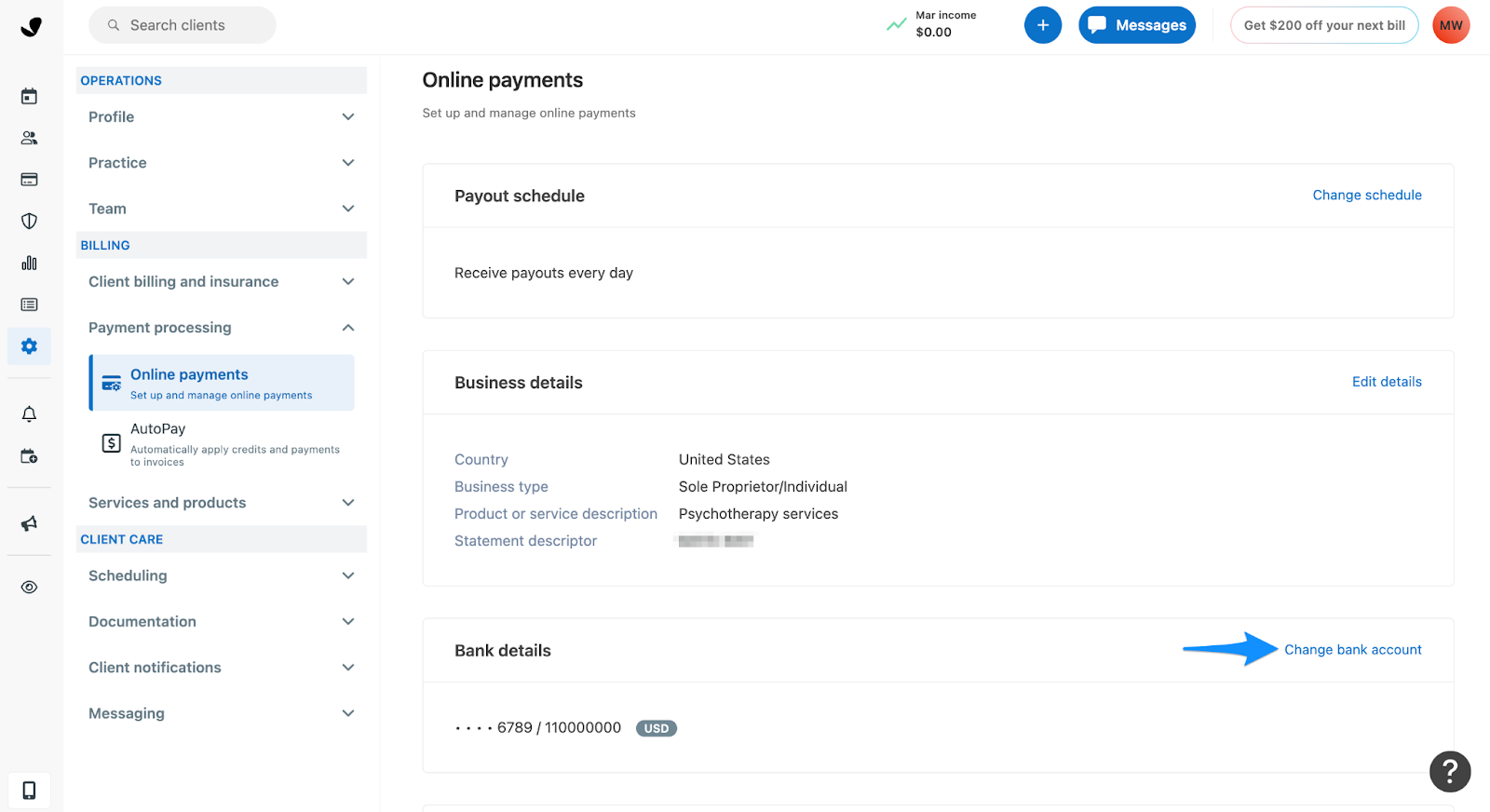Open the insurance shield icon in sidebar
The height and width of the screenshot is (812, 1490).
point(29,221)
